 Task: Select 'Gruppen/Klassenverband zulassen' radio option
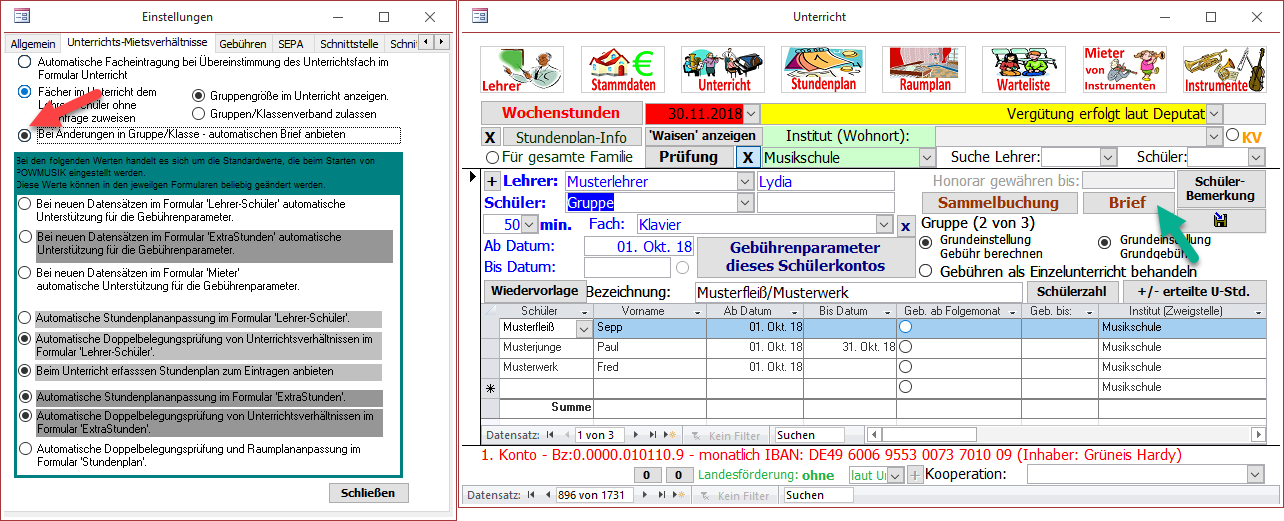coord(198,114)
